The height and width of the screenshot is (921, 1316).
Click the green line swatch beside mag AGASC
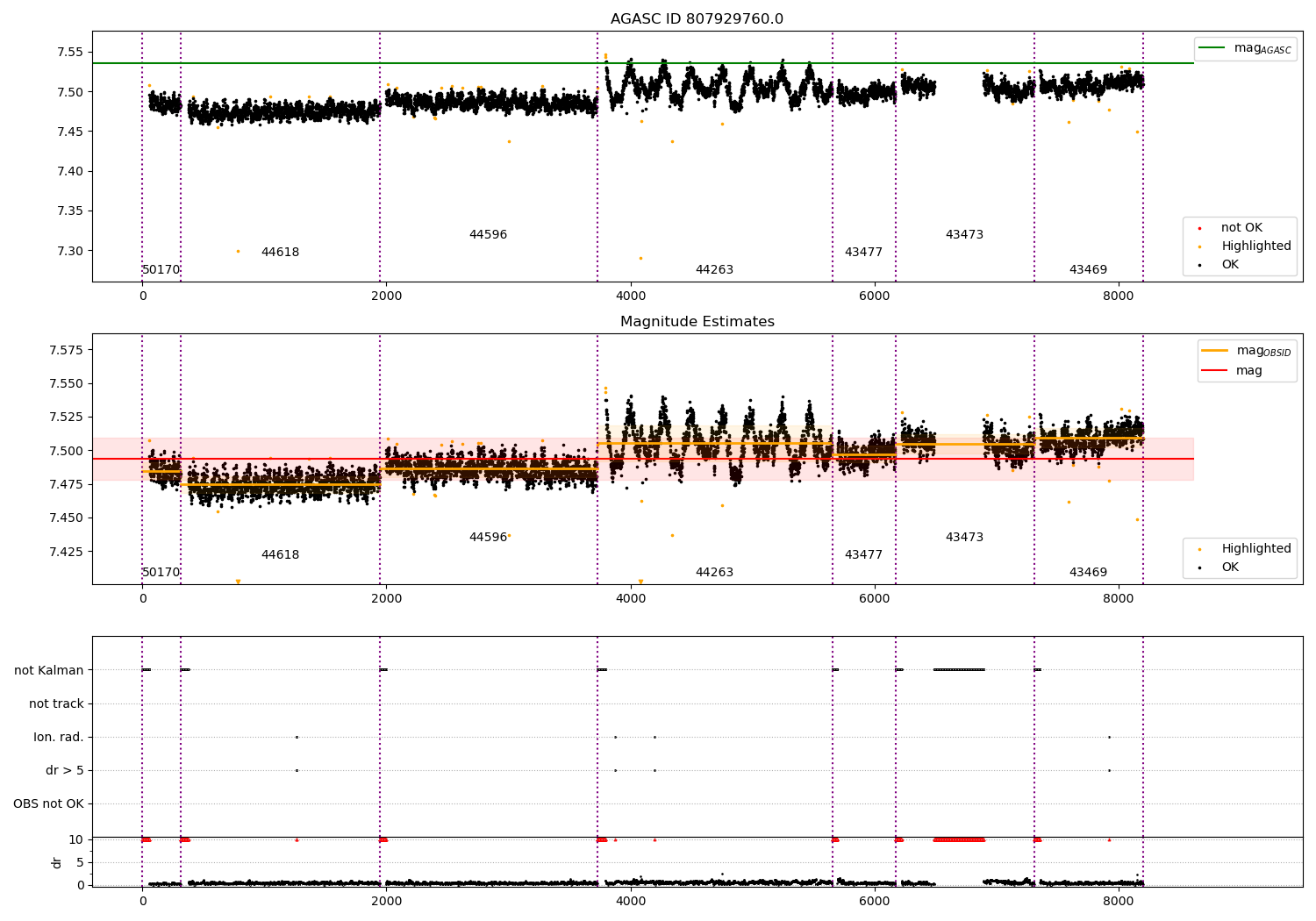point(1212,48)
